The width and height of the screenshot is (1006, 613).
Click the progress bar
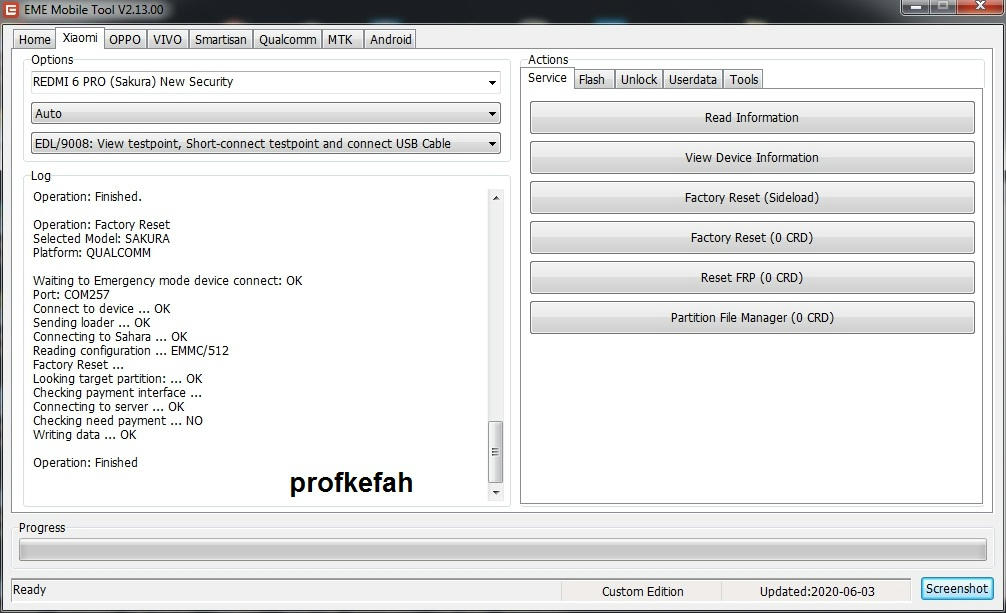502,550
